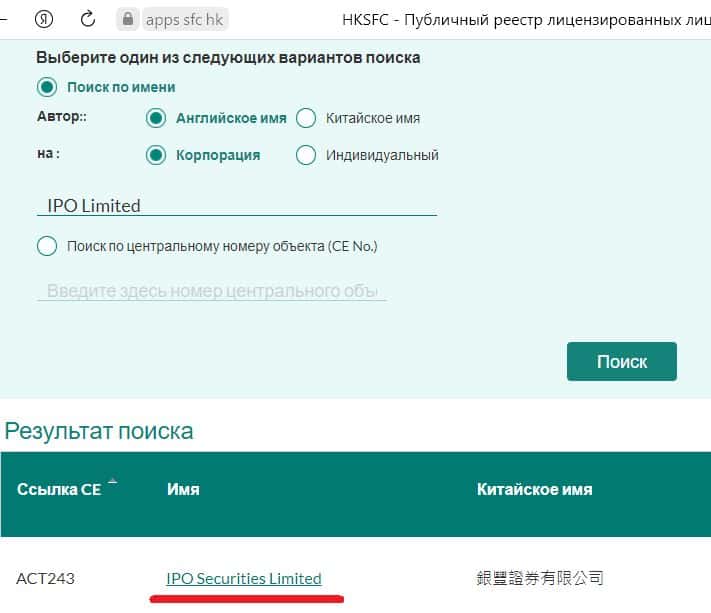Click the Yandex browser logo icon
The width and height of the screenshot is (711, 613).
pos(44,19)
